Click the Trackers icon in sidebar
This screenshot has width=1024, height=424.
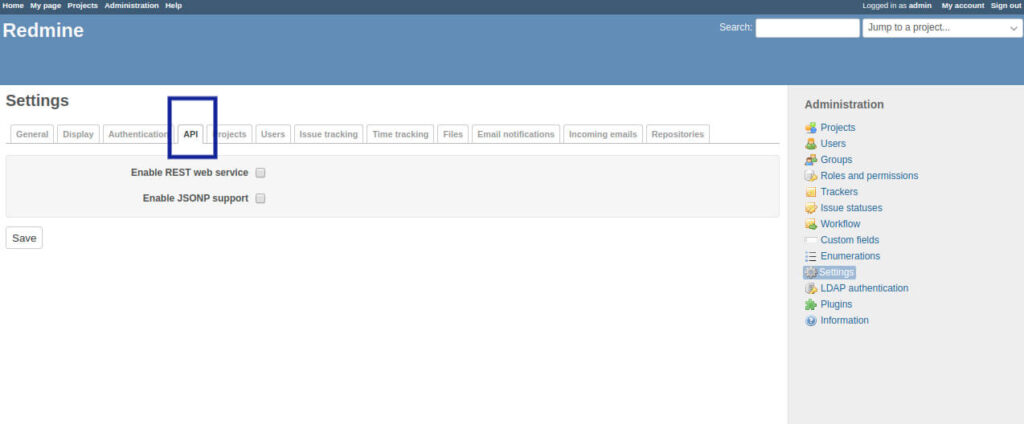(x=811, y=192)
